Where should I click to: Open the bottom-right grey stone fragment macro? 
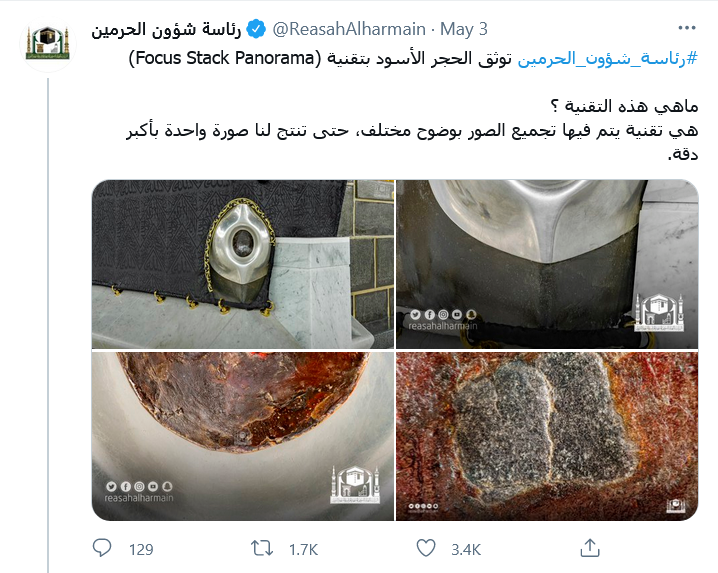pos(547,436)
